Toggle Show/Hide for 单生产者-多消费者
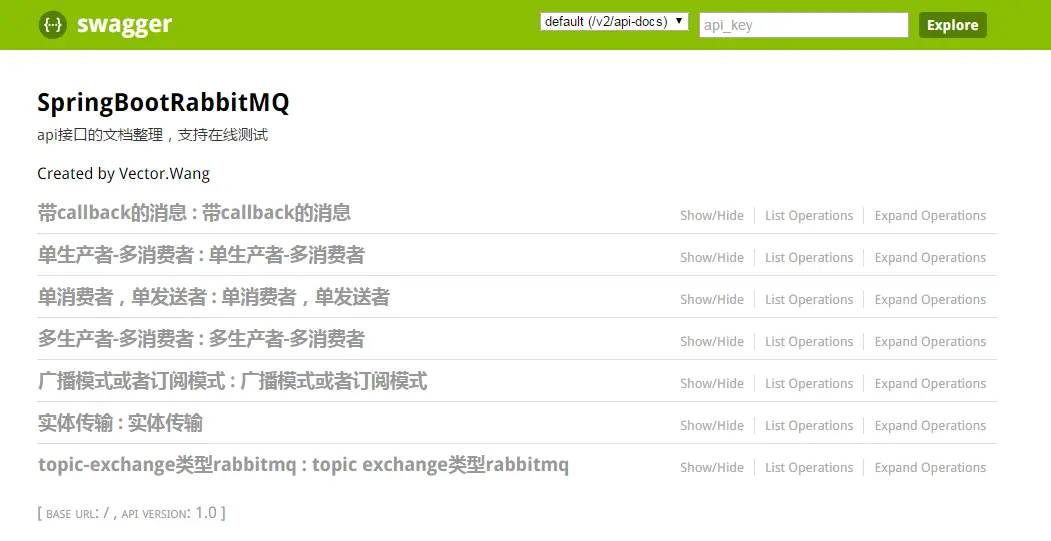The width and height of the screenshot is (1051, 541). coord(712,258)
